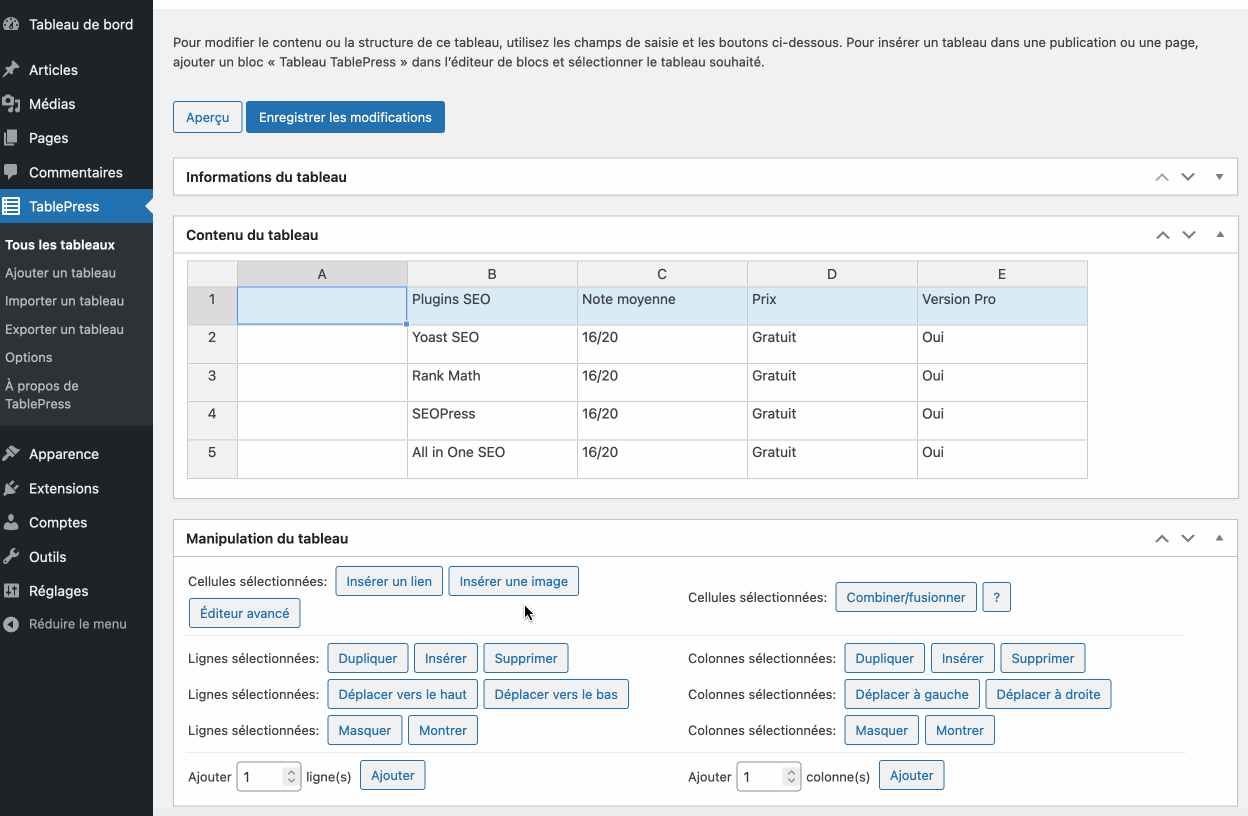Click the Aperçu button

point(207,117)
